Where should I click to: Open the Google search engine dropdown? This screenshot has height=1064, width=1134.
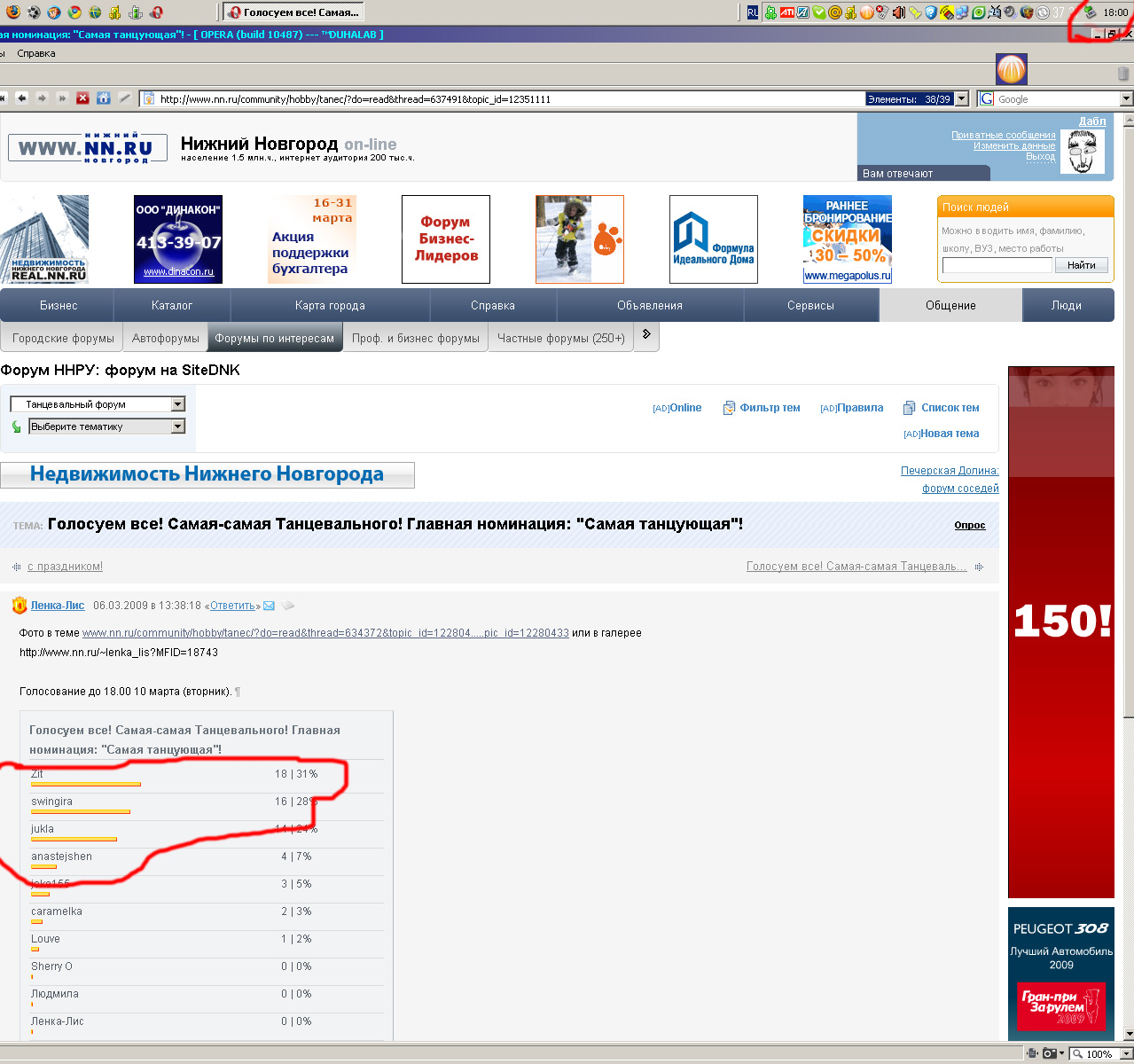[1126, 99]
